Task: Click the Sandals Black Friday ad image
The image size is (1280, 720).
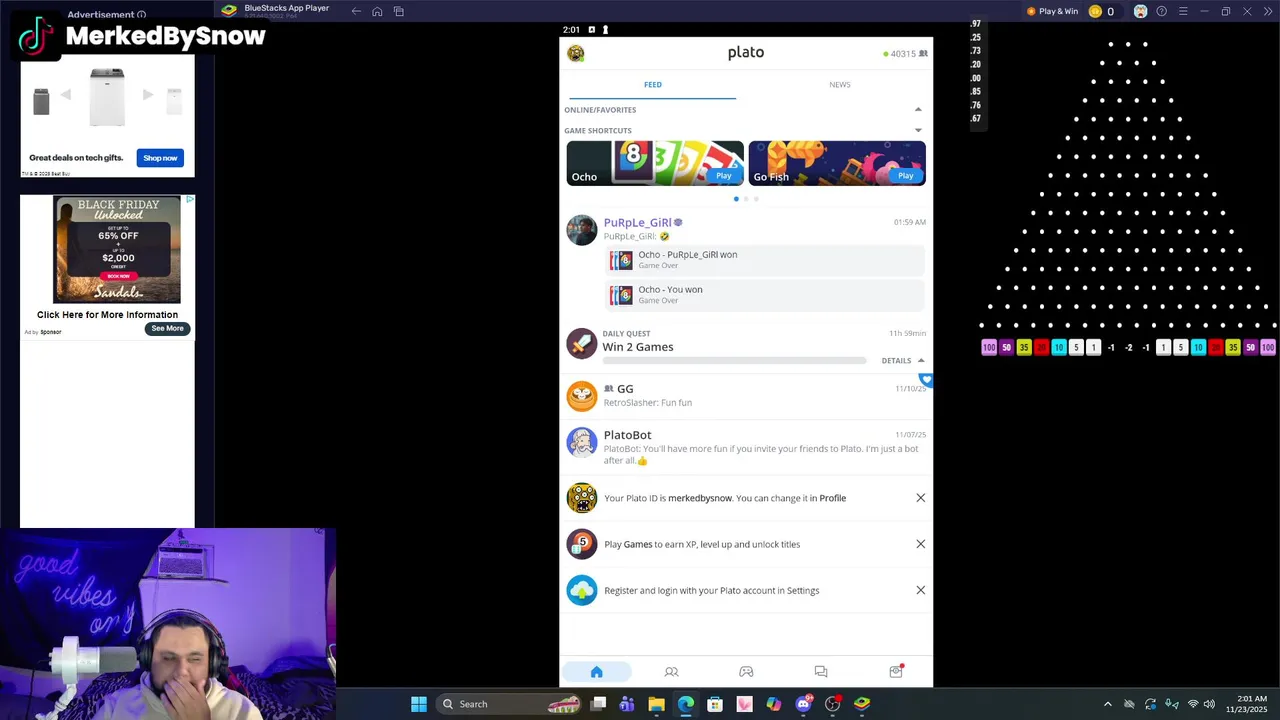Action: click(117, 250)
